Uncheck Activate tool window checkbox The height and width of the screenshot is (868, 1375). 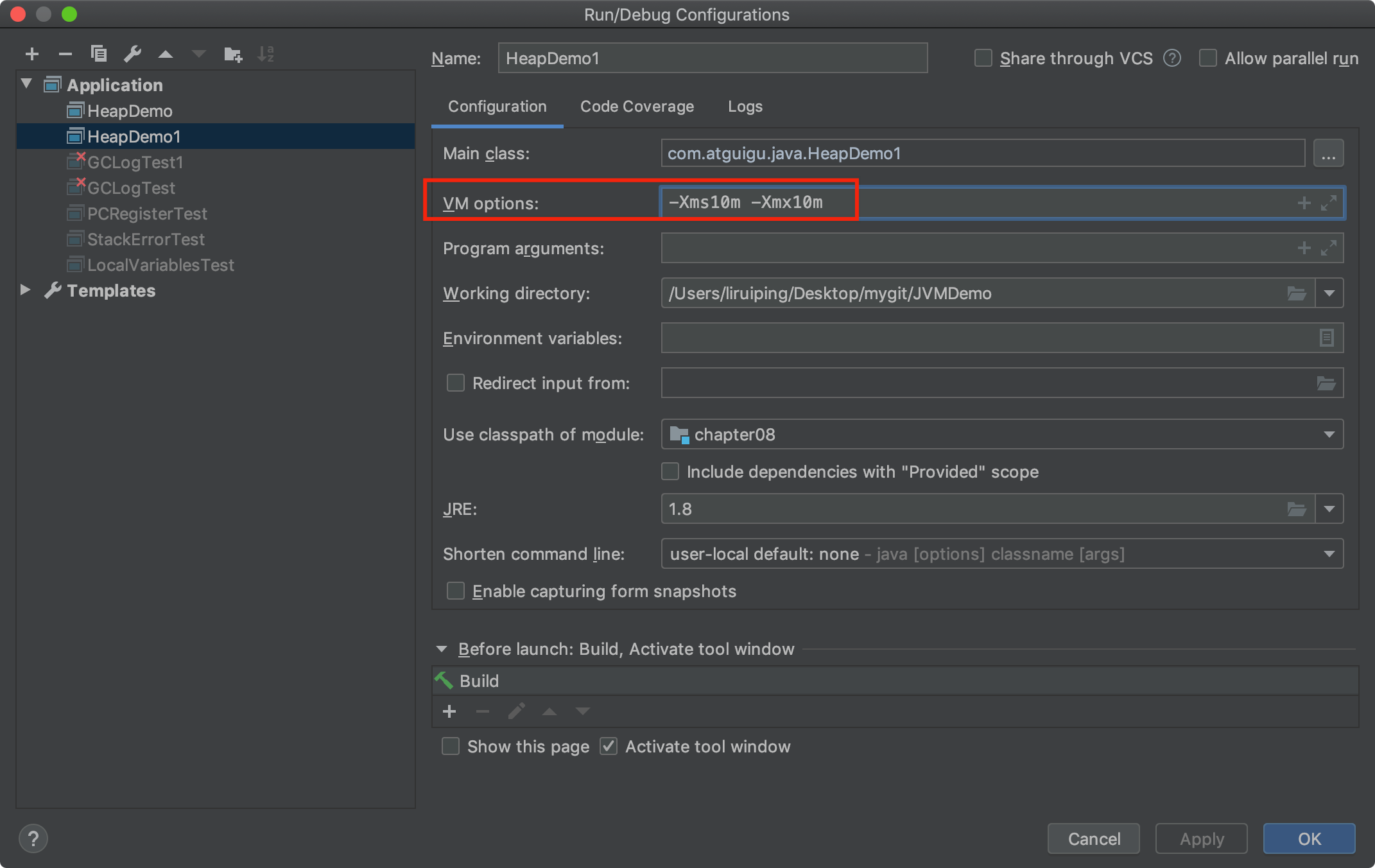(608, 746)
